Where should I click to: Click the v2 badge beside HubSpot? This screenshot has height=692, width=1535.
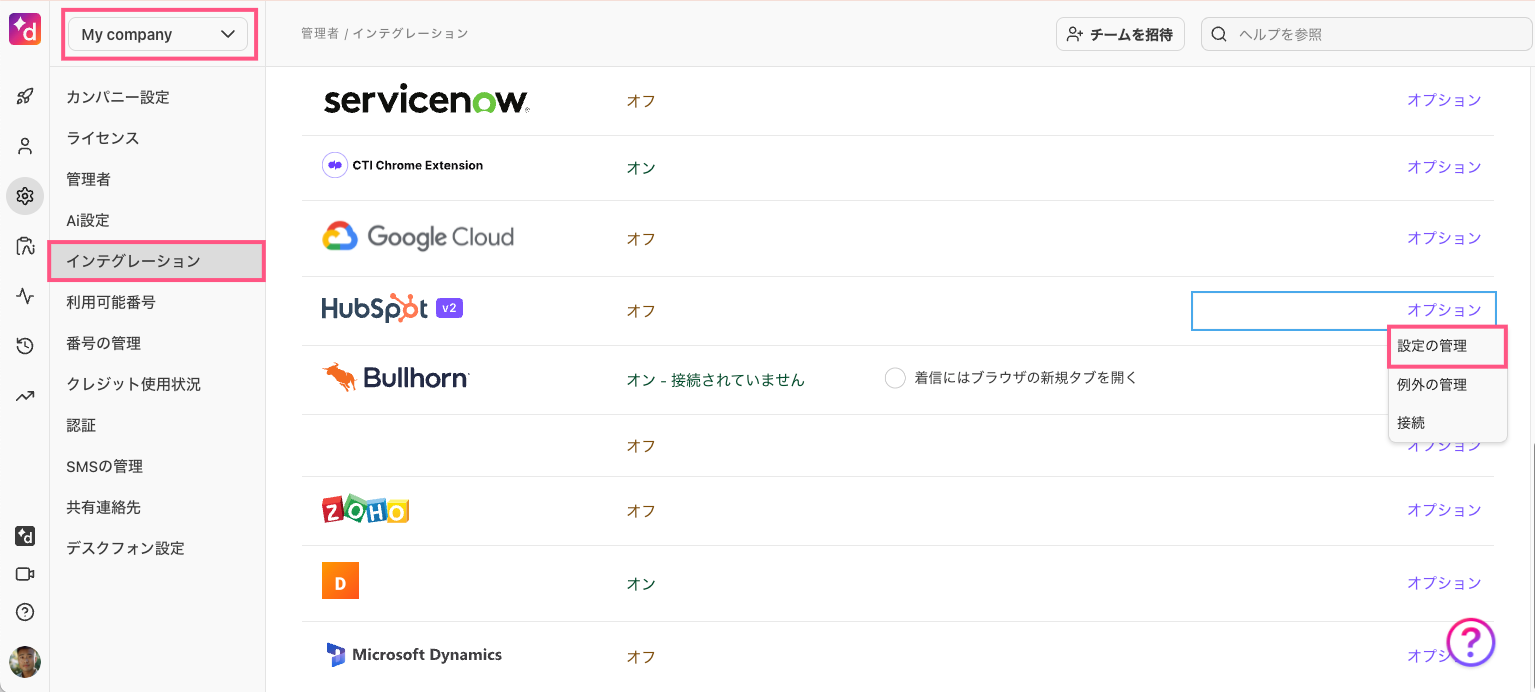(x=449, y=308)
